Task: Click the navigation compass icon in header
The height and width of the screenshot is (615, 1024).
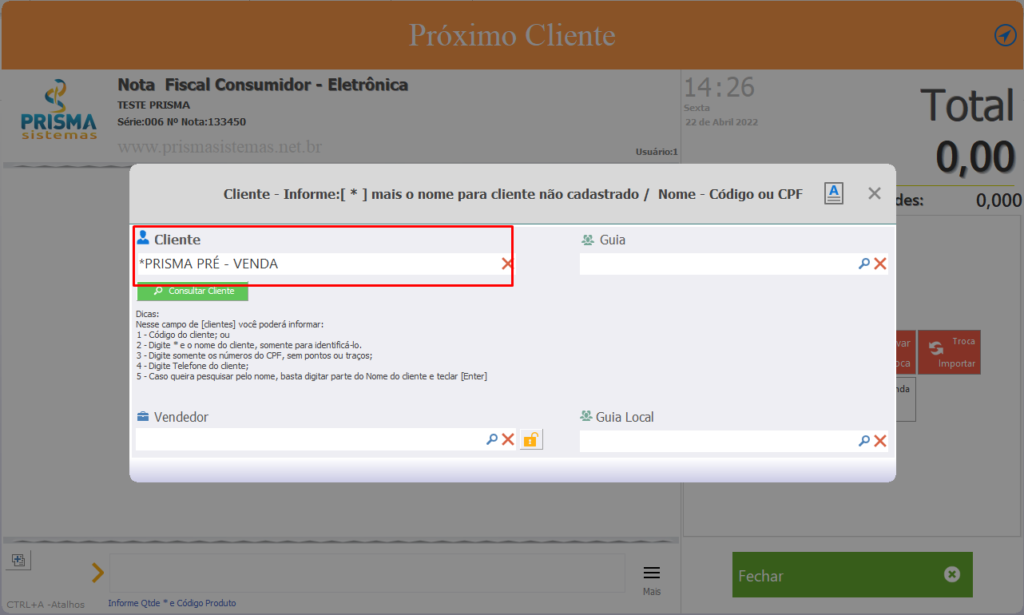Action: click(x=1005, y=35)
